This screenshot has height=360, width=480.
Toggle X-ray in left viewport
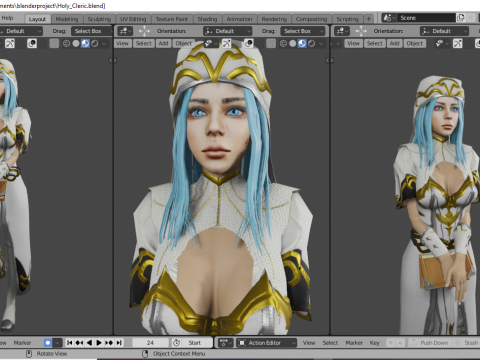click(x=54, y=43)
